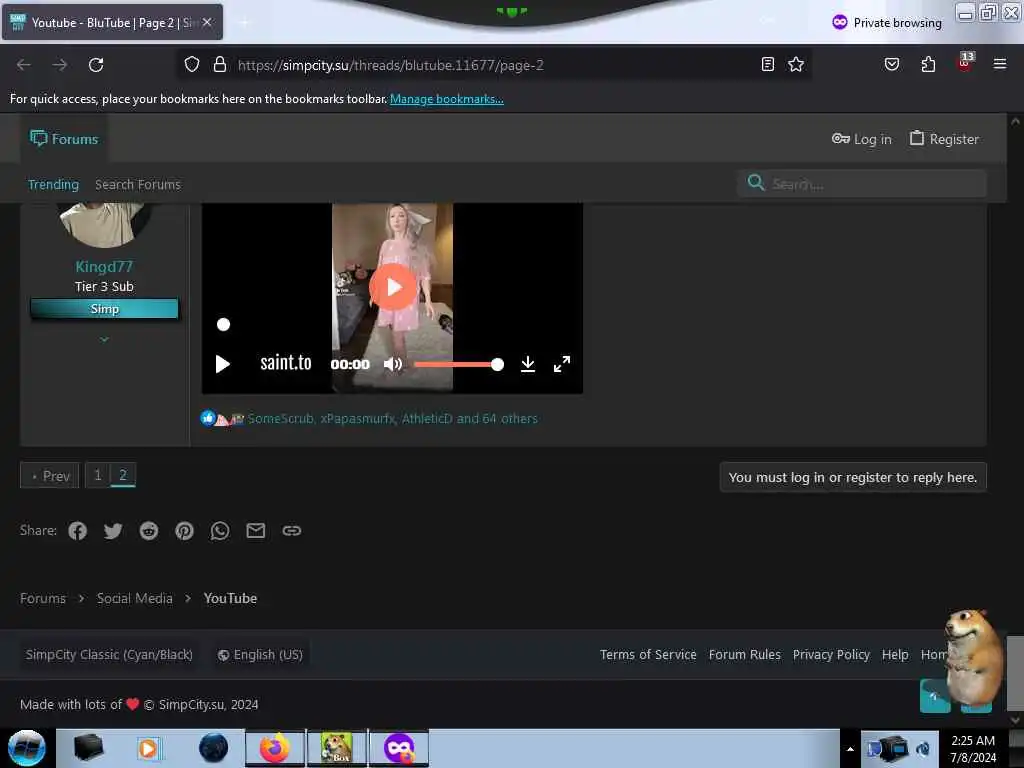Screen dimensions: 1024x768
Task: Open the private browsing Firefox taskbar icon
Action: coord(399,748)
